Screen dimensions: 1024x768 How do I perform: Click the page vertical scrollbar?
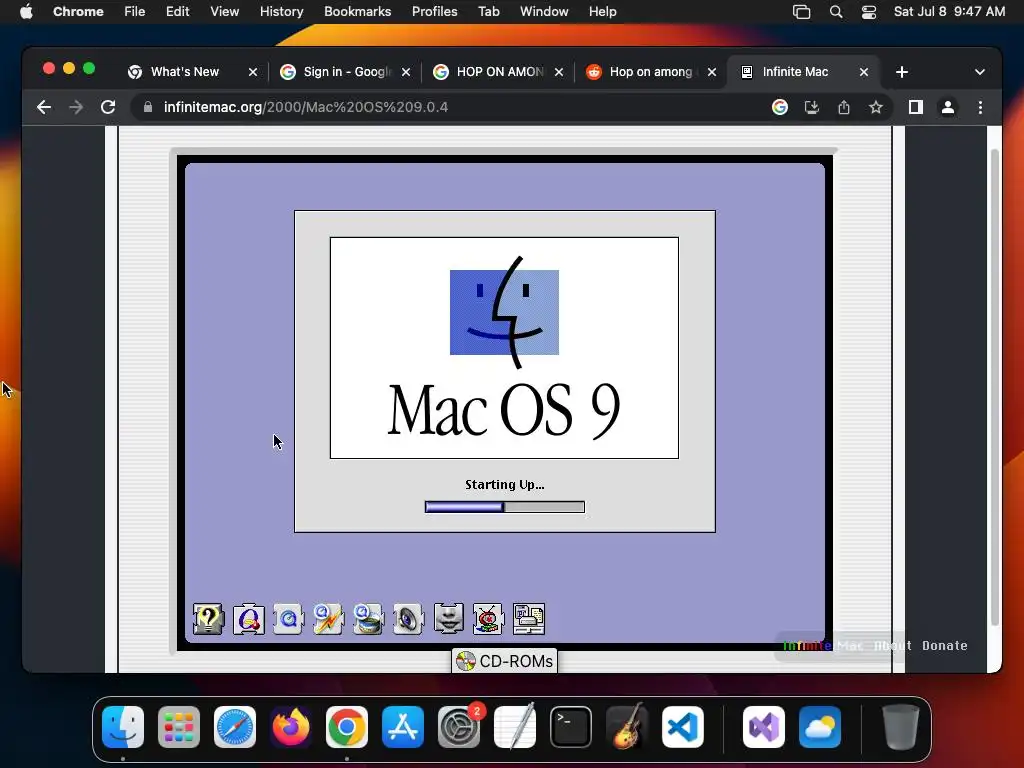pyautogui.click(x=995, y=388)
